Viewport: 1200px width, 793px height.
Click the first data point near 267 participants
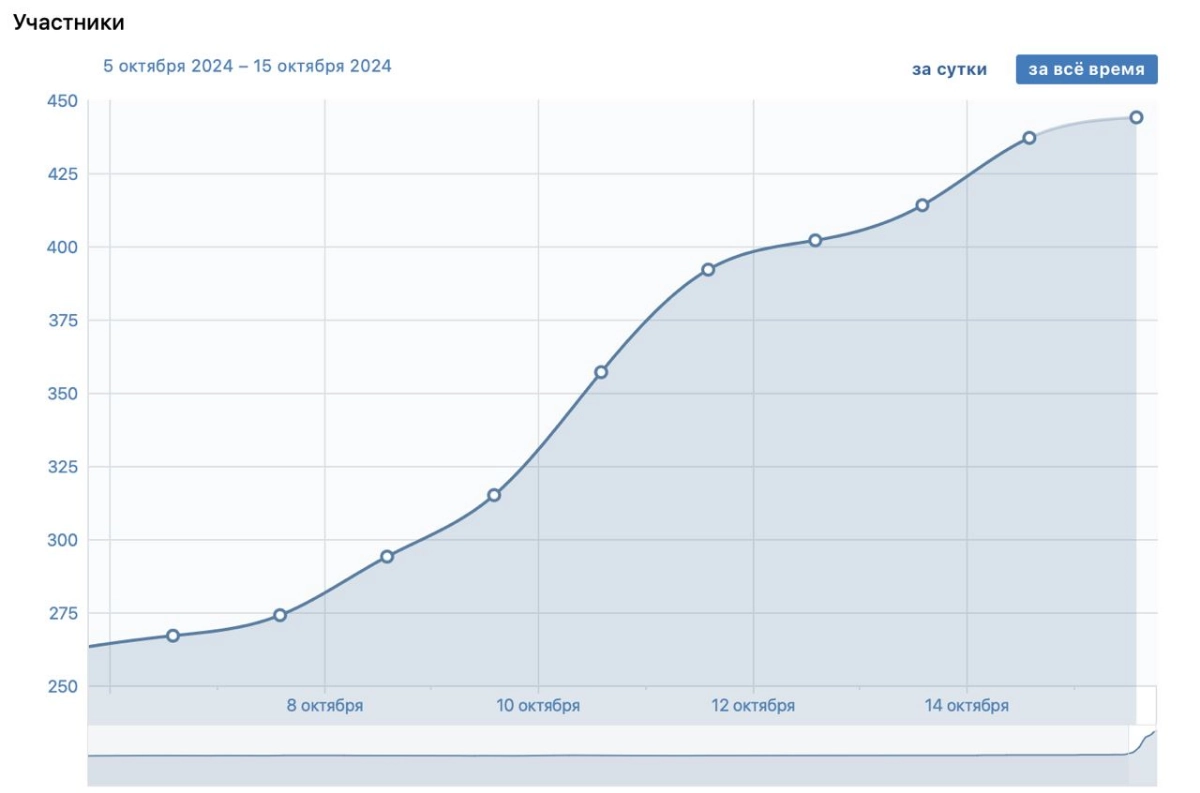tap(173, 635)
